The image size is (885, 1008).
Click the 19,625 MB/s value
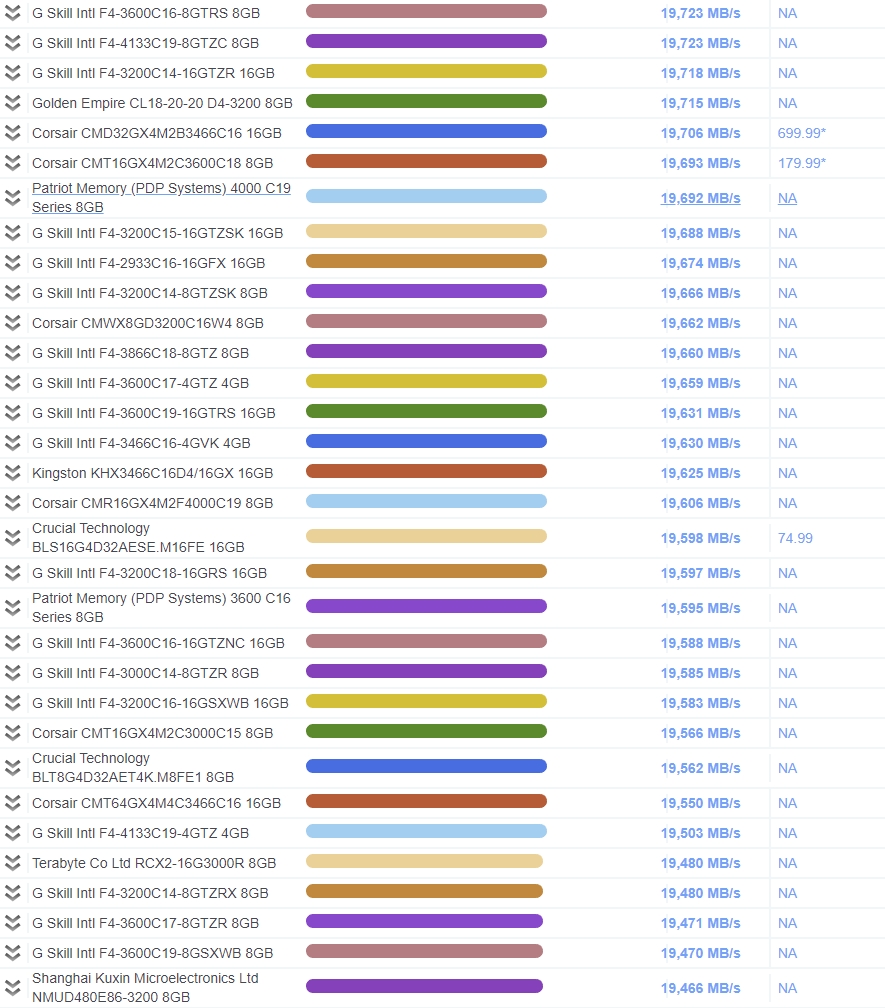click(701, 473)
